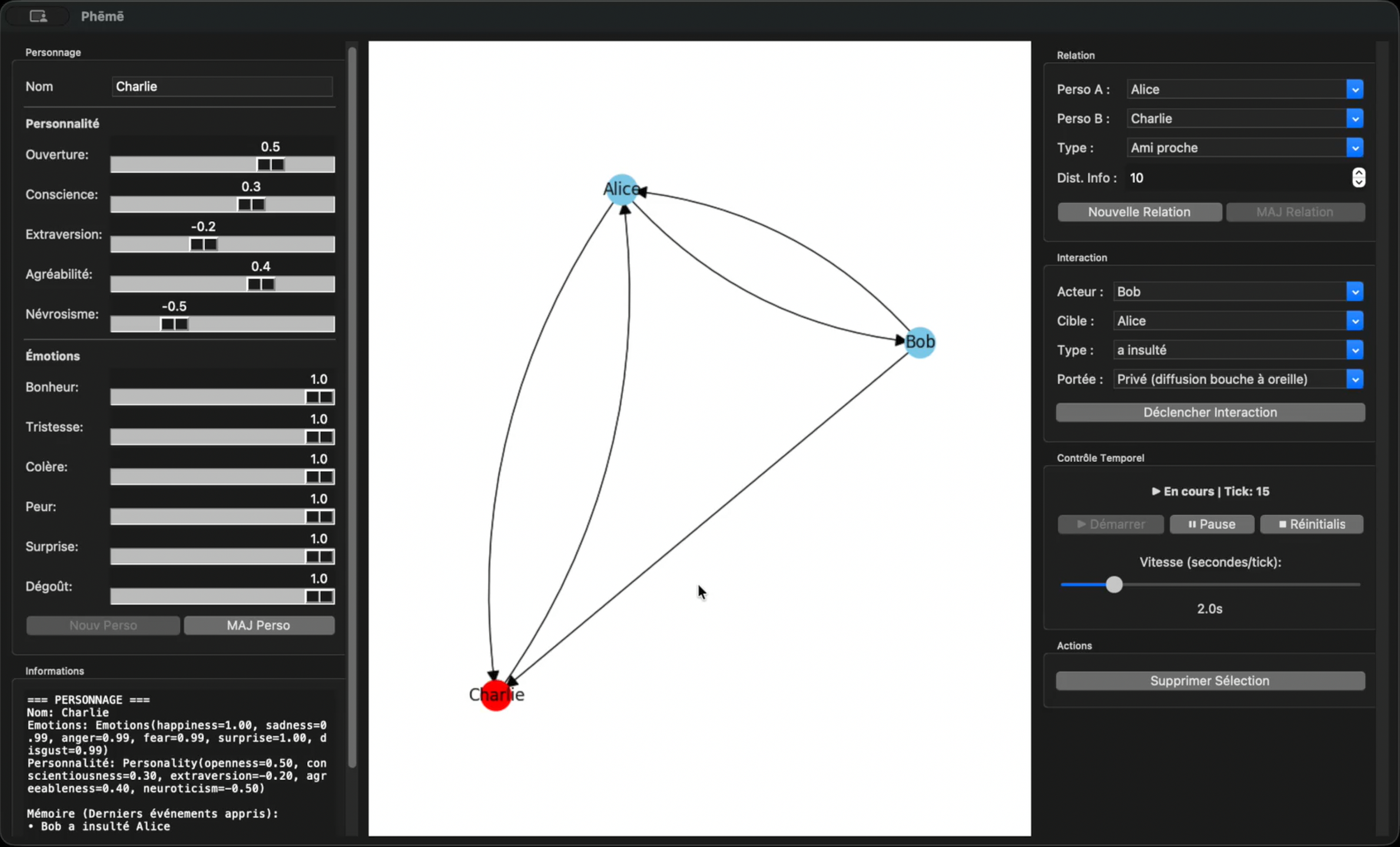
Task: Pause the simulation
Action: coord(1211,524)
